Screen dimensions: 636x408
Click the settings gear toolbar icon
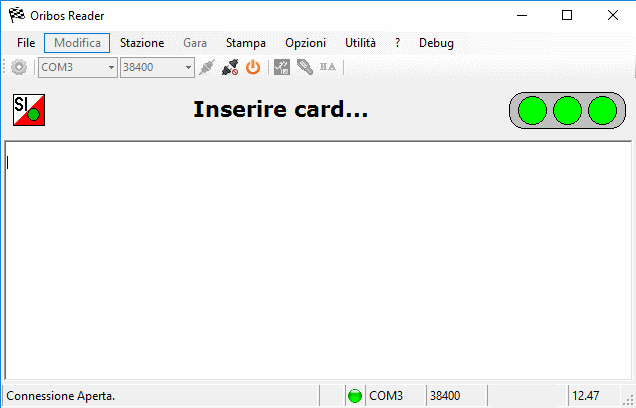pyautogui.click(x=19, y=67)
